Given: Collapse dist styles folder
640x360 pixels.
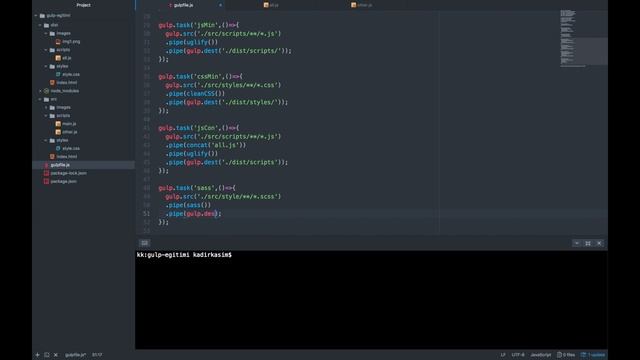Looking at the screenshot, I should pos(46,66).
